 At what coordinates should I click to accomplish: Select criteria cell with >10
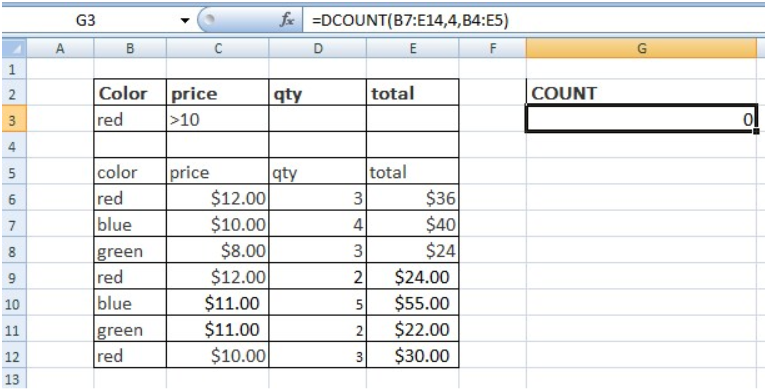tap(217, 119)
